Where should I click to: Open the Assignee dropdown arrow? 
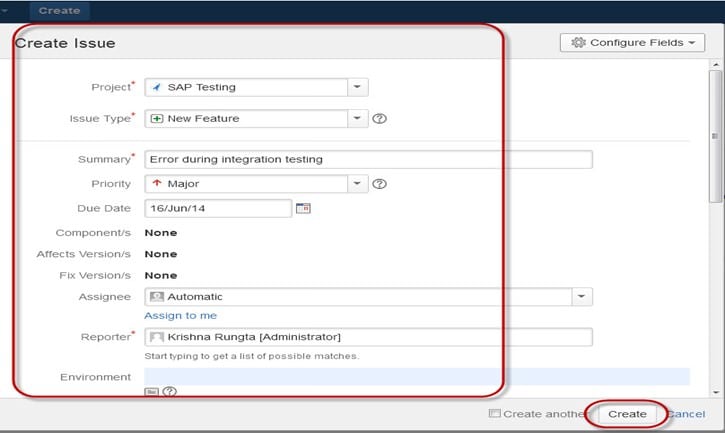tap(582, 297)
